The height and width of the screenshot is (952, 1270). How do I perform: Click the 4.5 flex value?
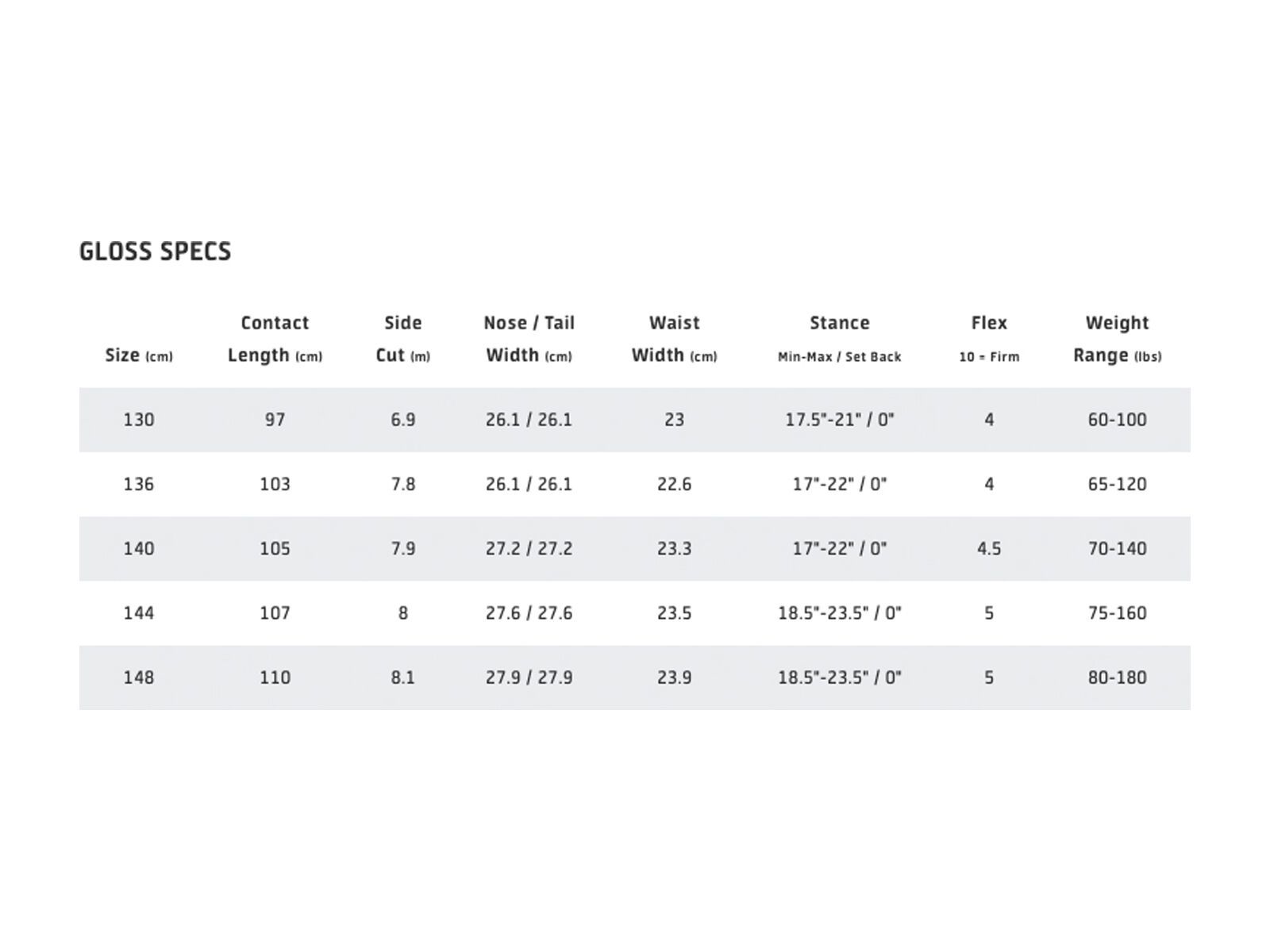click(988, 548)
